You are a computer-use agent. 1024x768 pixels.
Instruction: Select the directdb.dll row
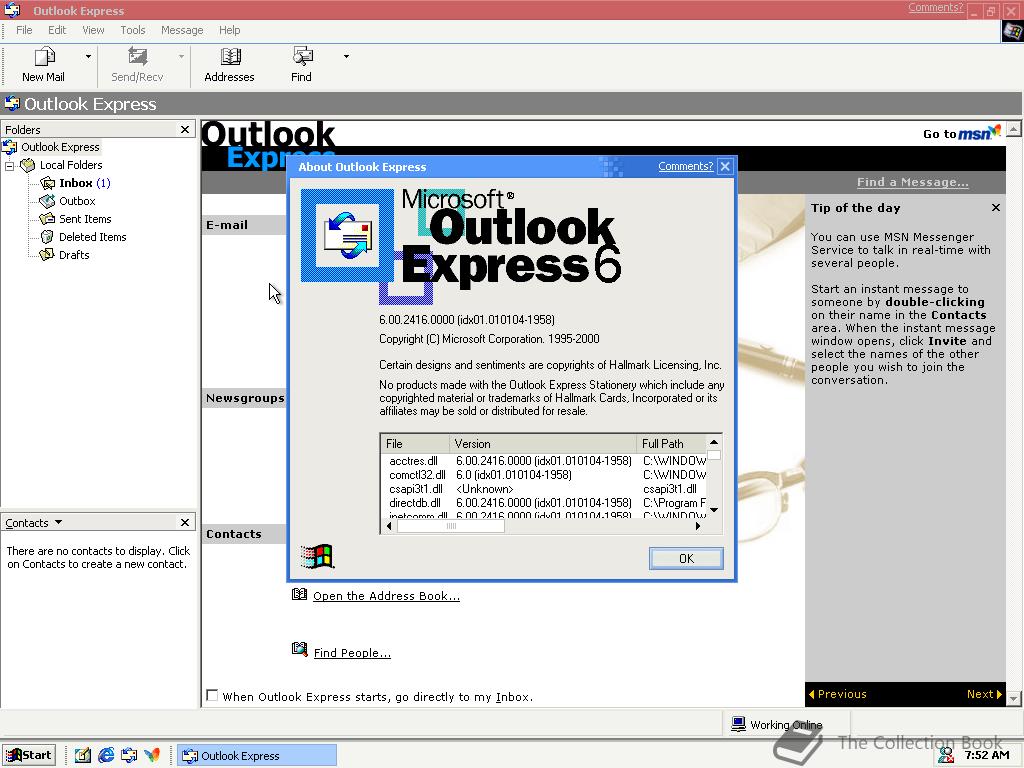[543, 503]
